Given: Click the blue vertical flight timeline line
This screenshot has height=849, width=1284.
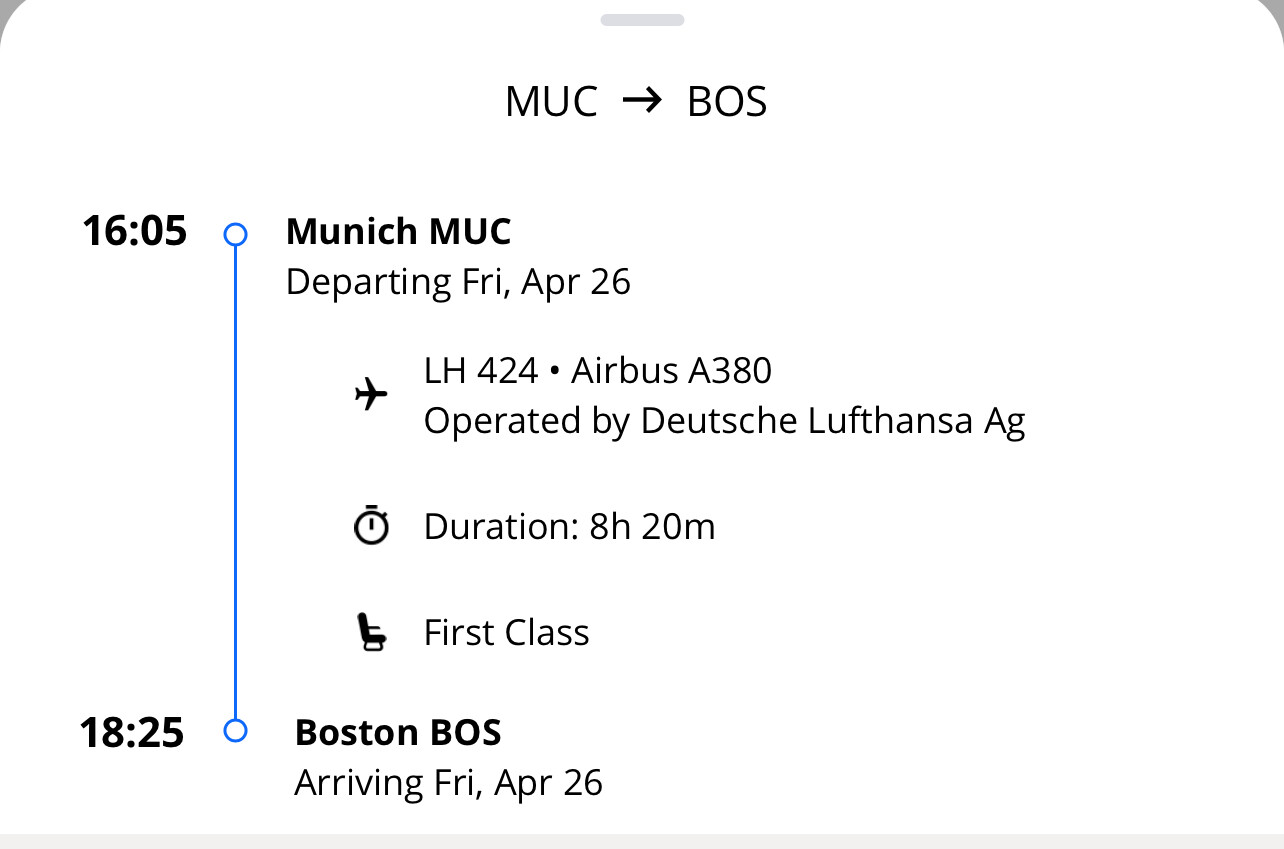Looking at the screenshot, I should tap(235, 480).
